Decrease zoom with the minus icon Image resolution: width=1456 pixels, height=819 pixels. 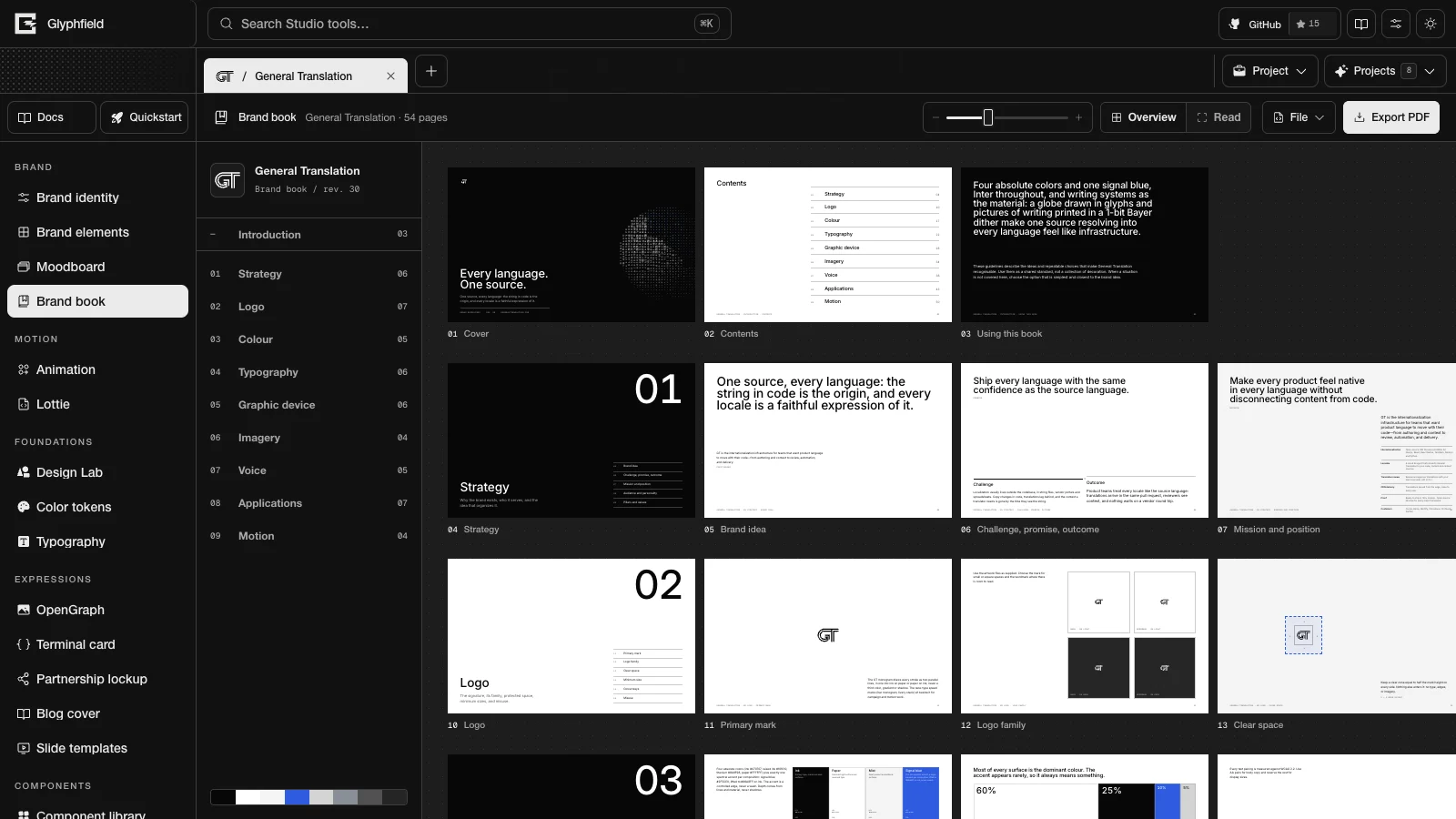(x=935, y=117)
